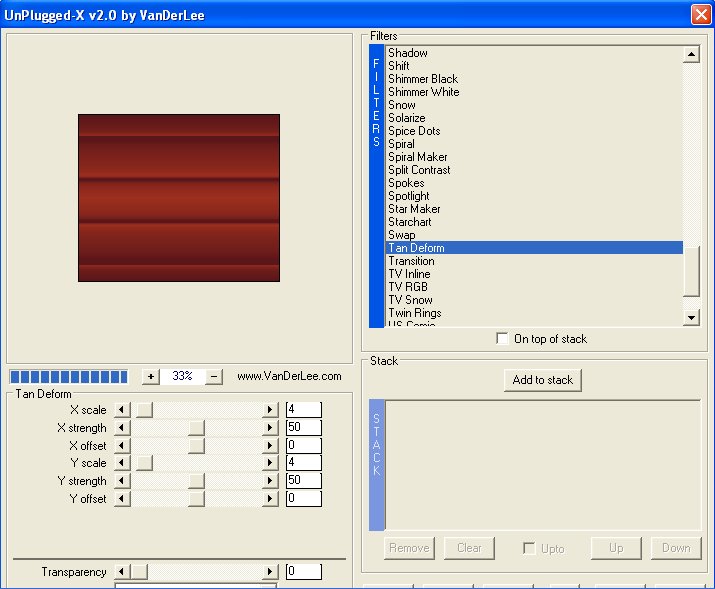Screen dimensions: 715x589
Task: Select the Starchart filter
Action: pyautogui.click(x=534, y=222)
